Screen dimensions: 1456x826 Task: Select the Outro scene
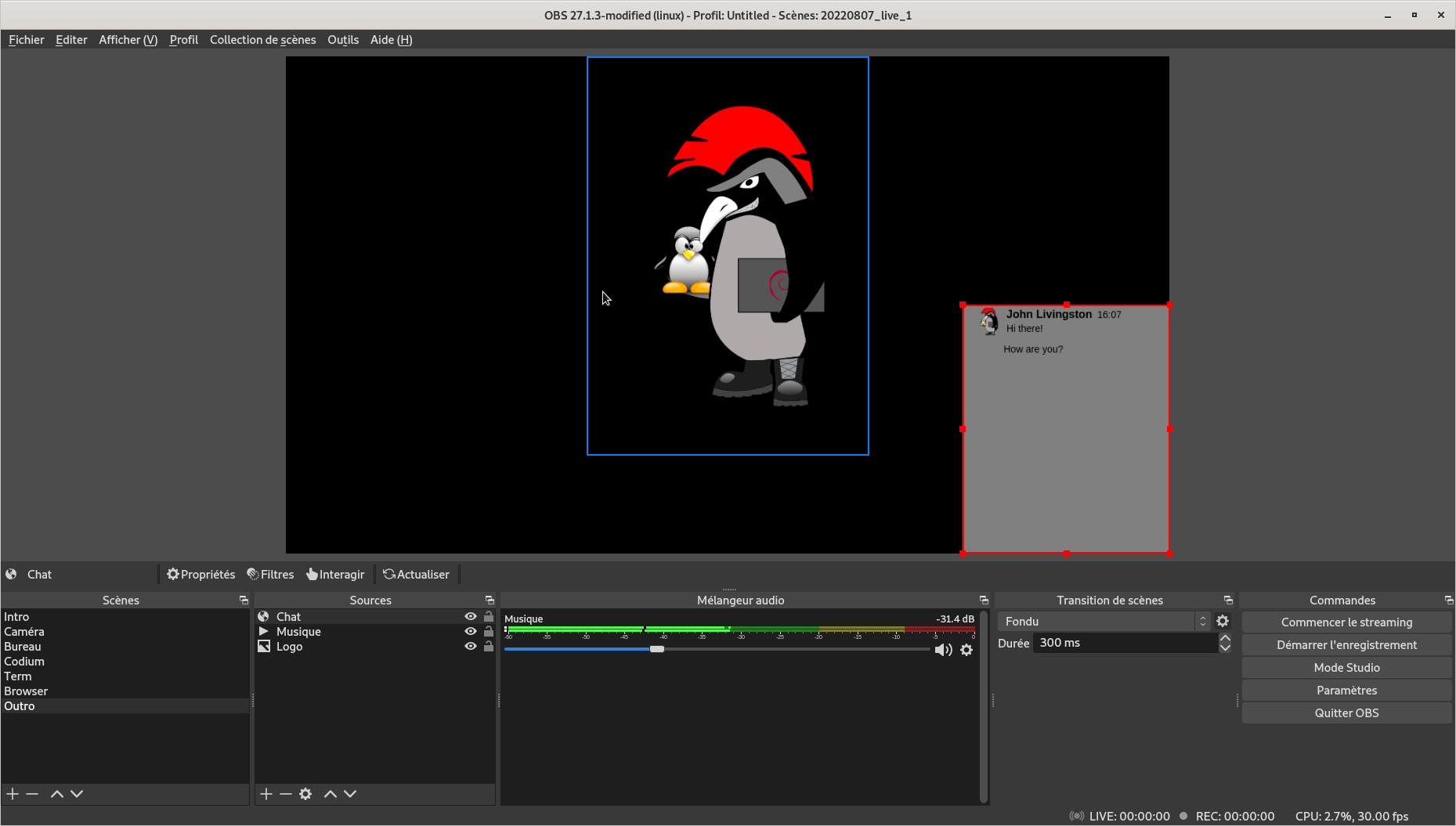[125, 706]
